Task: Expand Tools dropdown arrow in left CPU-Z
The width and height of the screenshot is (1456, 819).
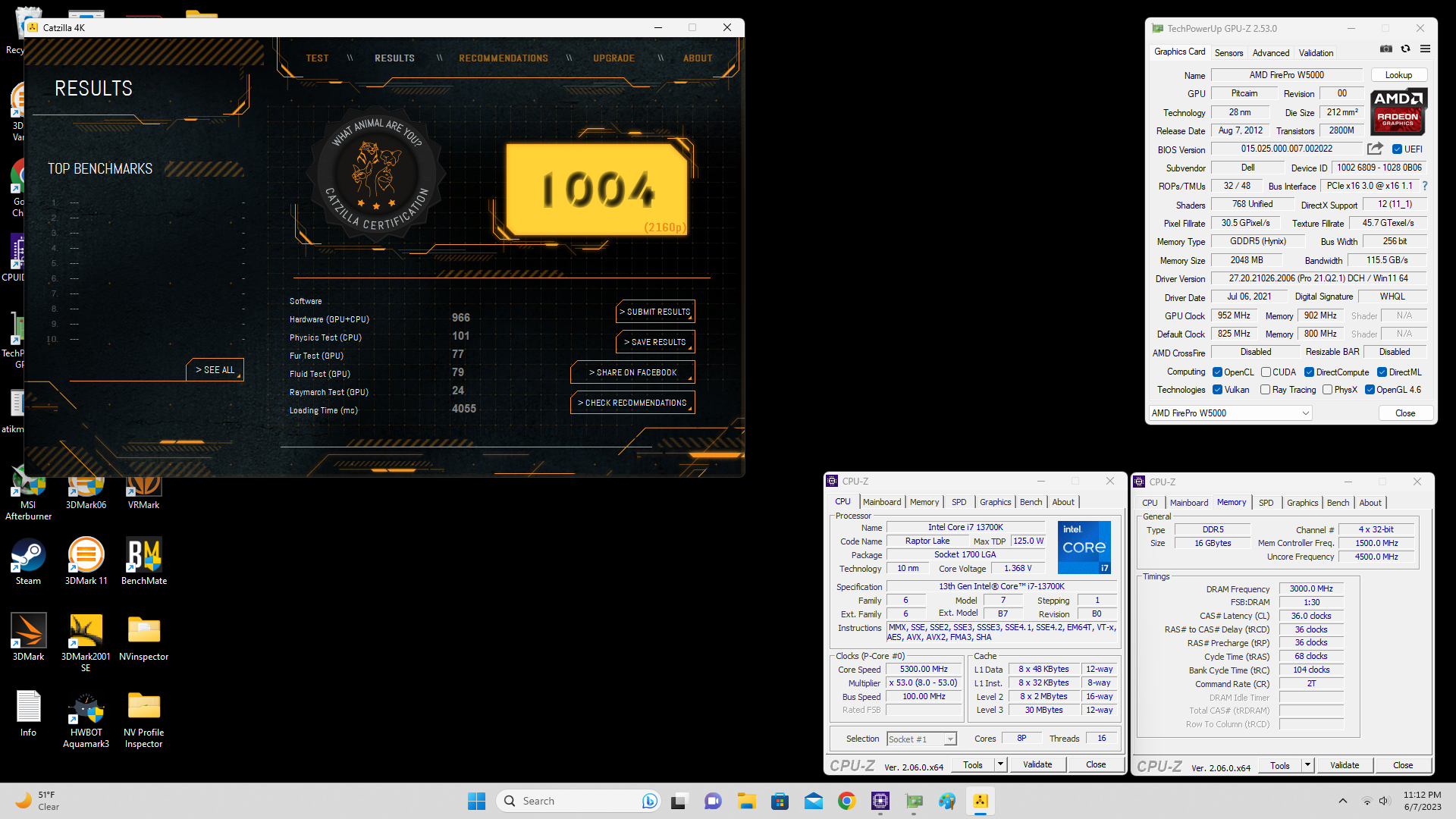Action: 1000,764
